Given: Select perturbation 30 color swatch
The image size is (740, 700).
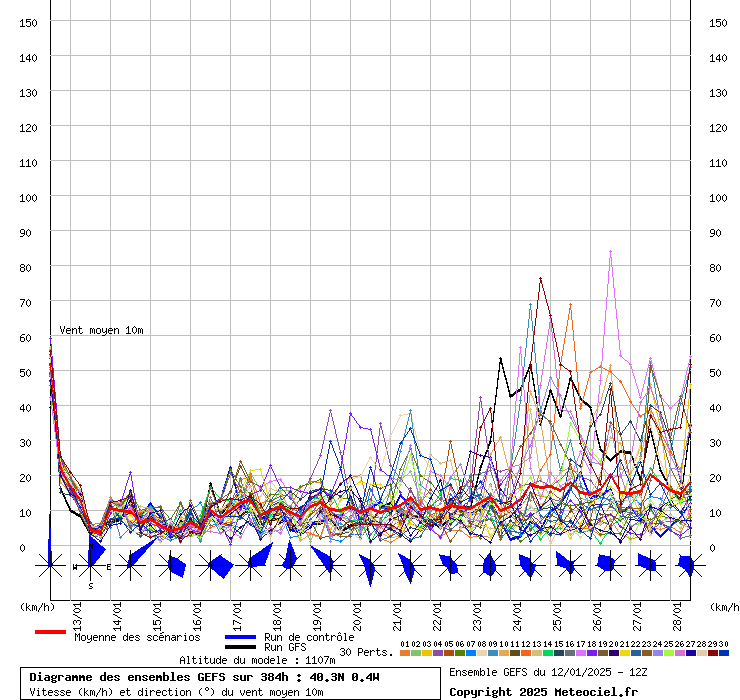Looking at the screenshot, I should click(x=724, y=652).
